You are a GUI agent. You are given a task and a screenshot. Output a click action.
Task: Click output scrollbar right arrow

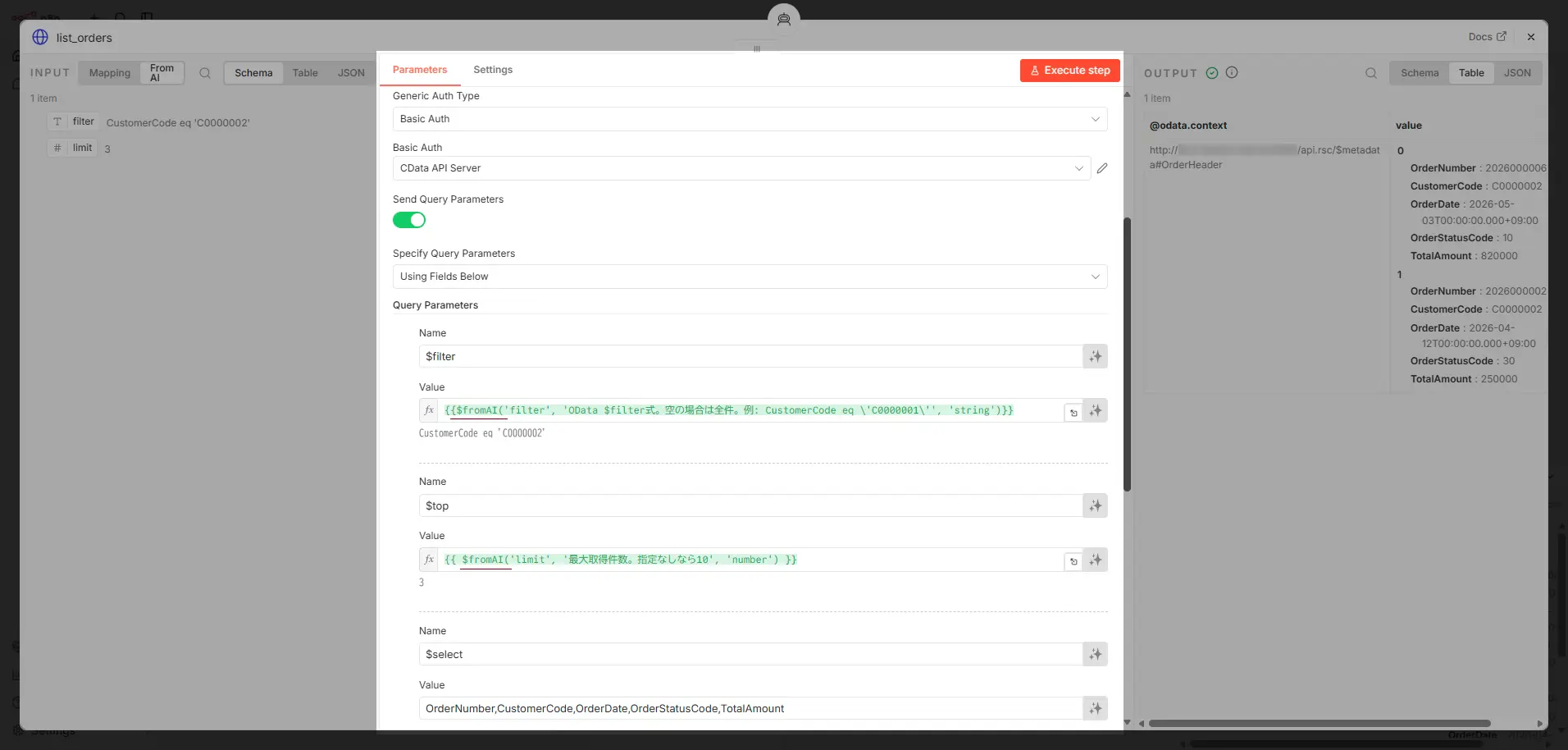click(1539, 724)
